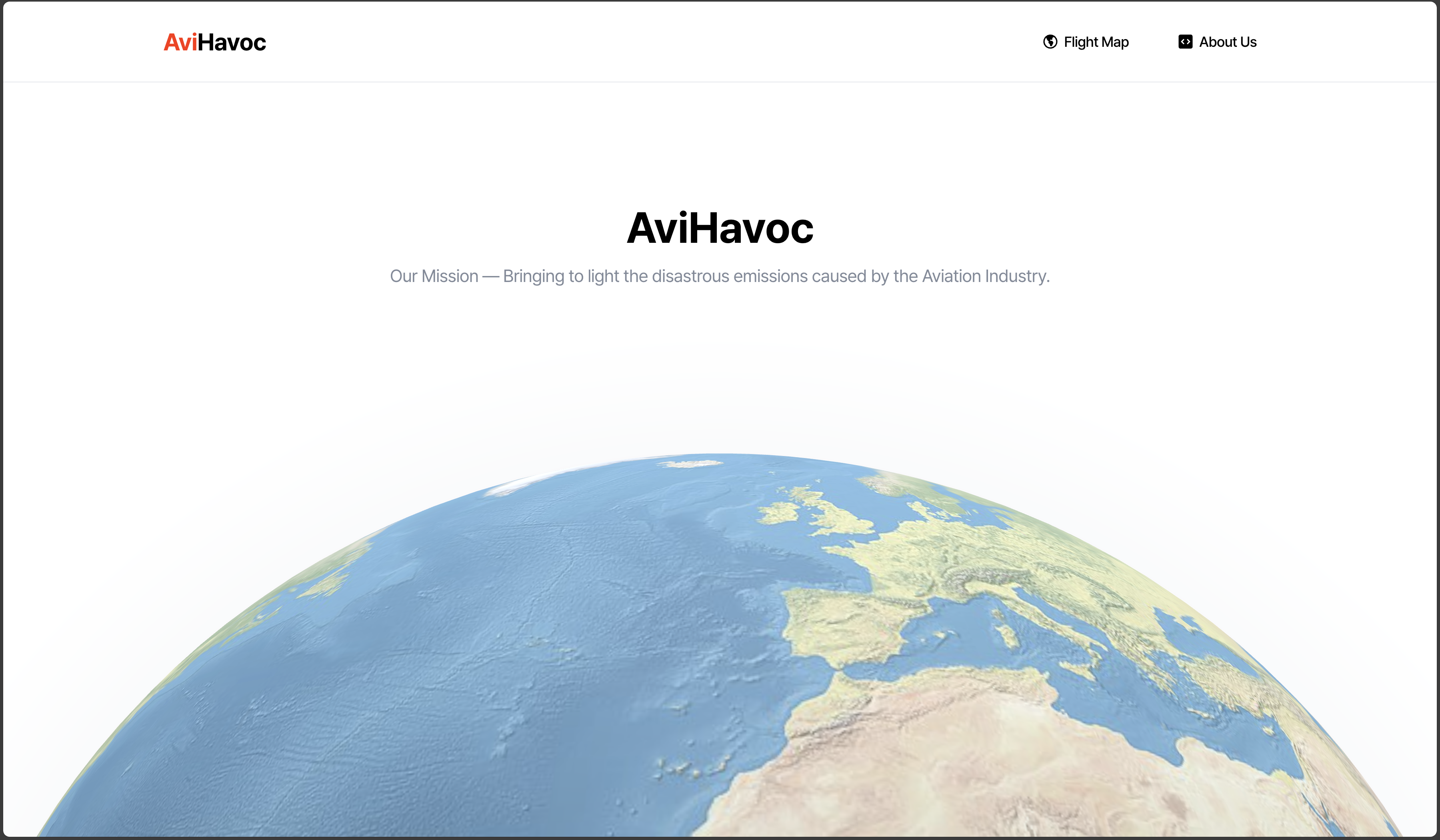Click the mid Atlantic Ocean on globe

tap(486, 628)
